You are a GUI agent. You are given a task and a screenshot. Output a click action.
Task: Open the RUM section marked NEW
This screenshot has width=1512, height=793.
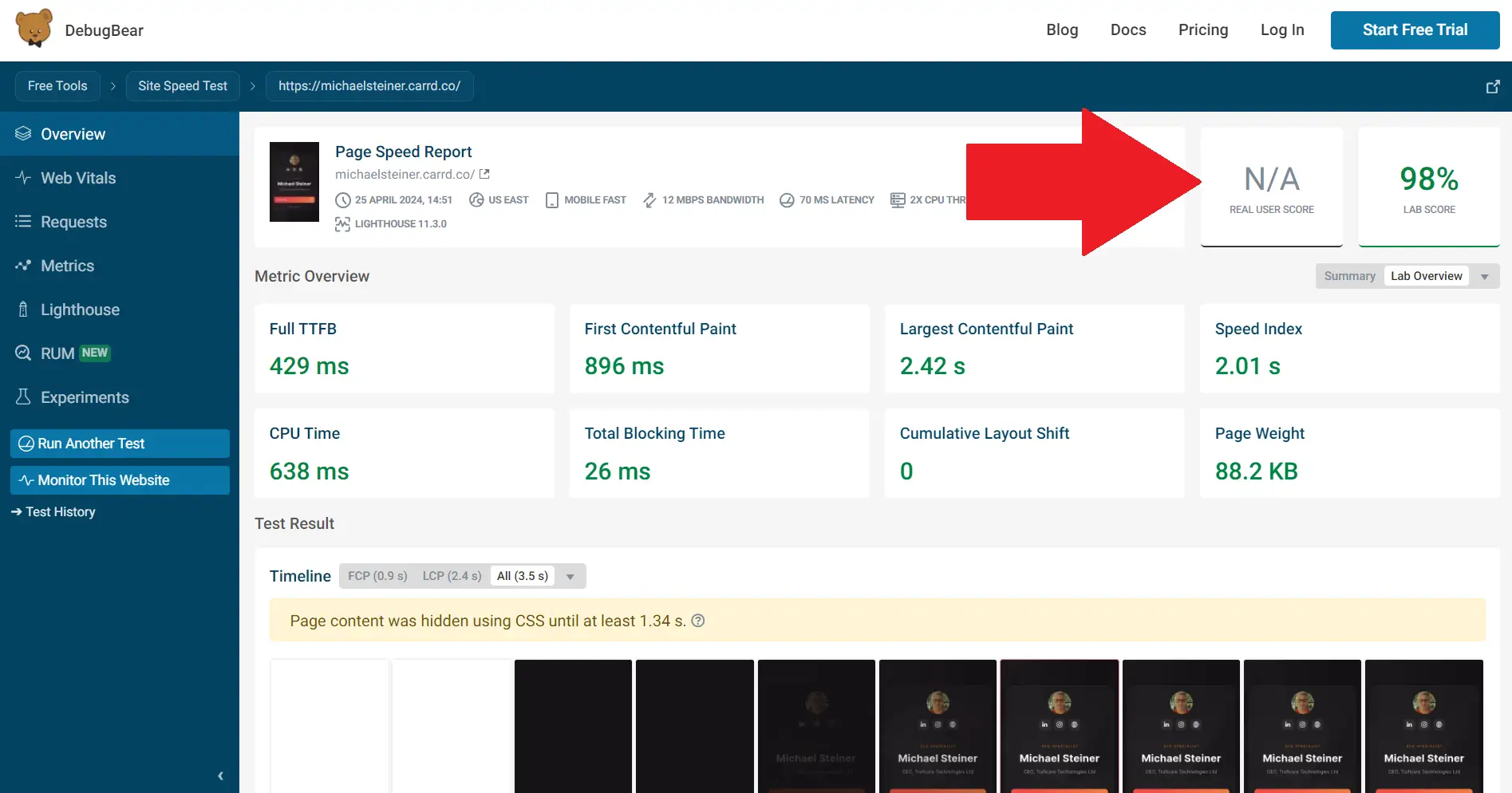click(120, 353)
